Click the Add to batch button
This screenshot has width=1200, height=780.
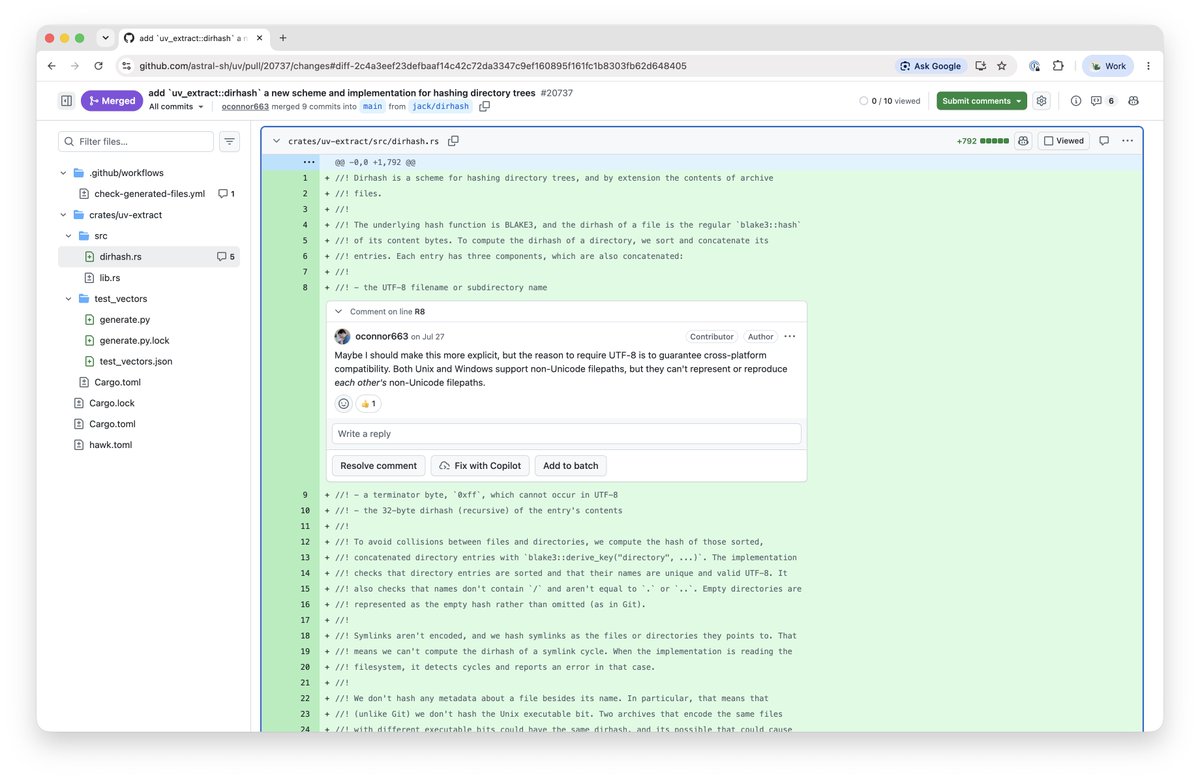(571, 466)
